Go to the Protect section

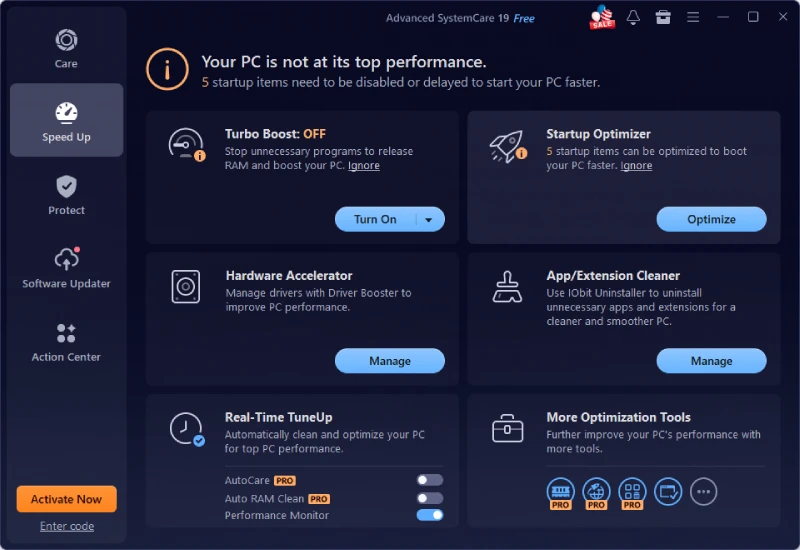click(66, 194)
